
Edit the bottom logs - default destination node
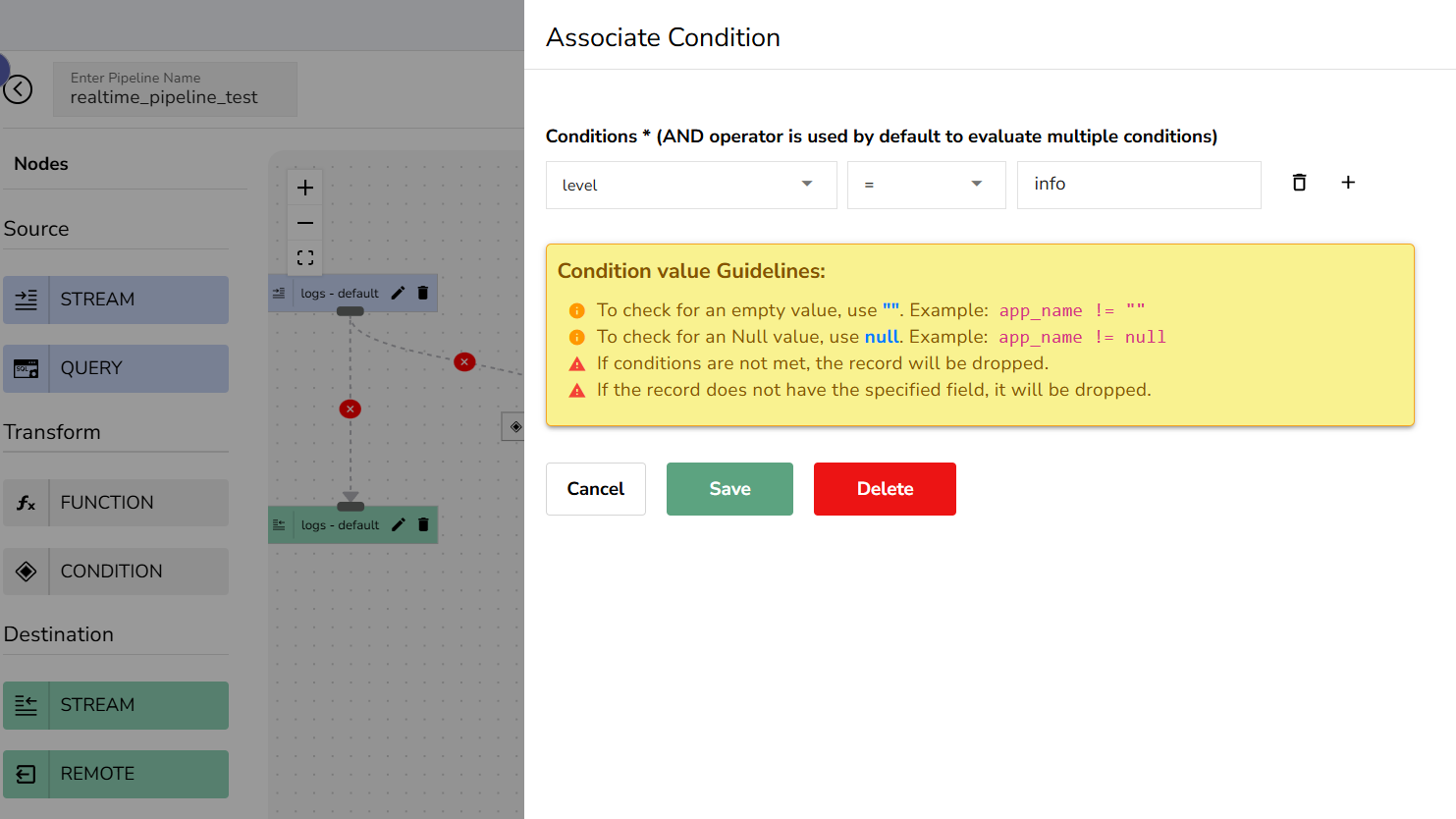click(398, 524)
